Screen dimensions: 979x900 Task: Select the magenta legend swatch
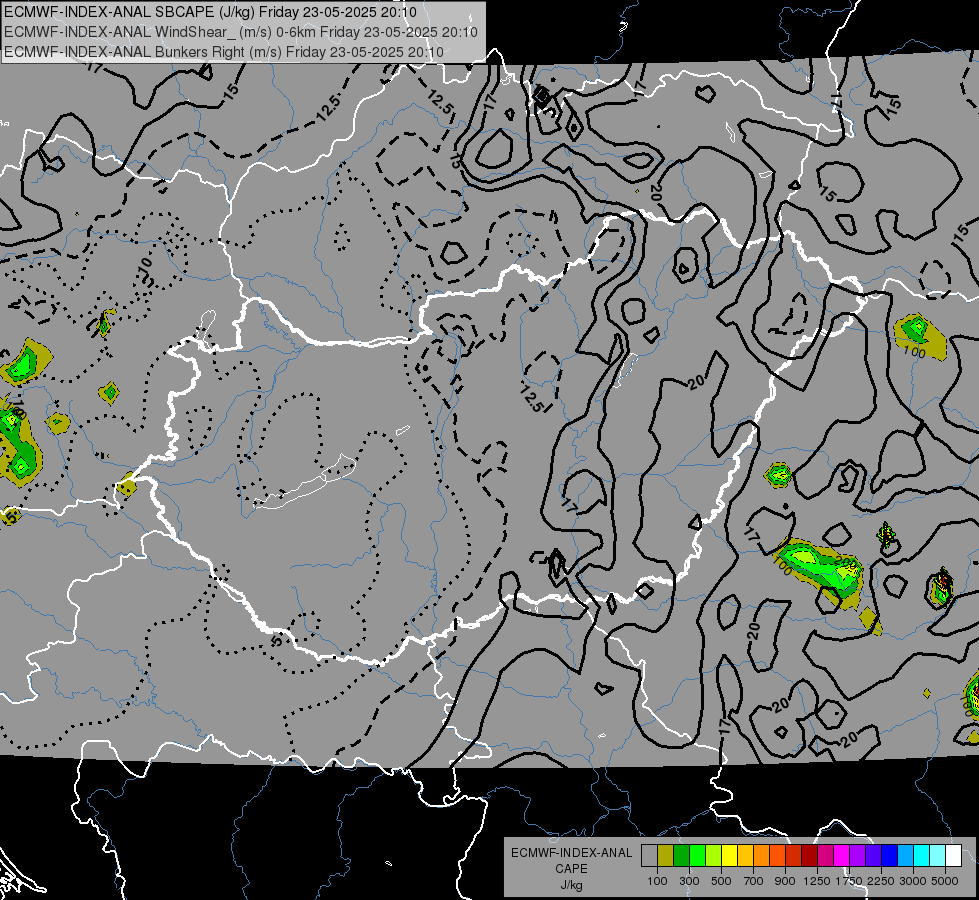pyautogui.click(x=842, y=856)
